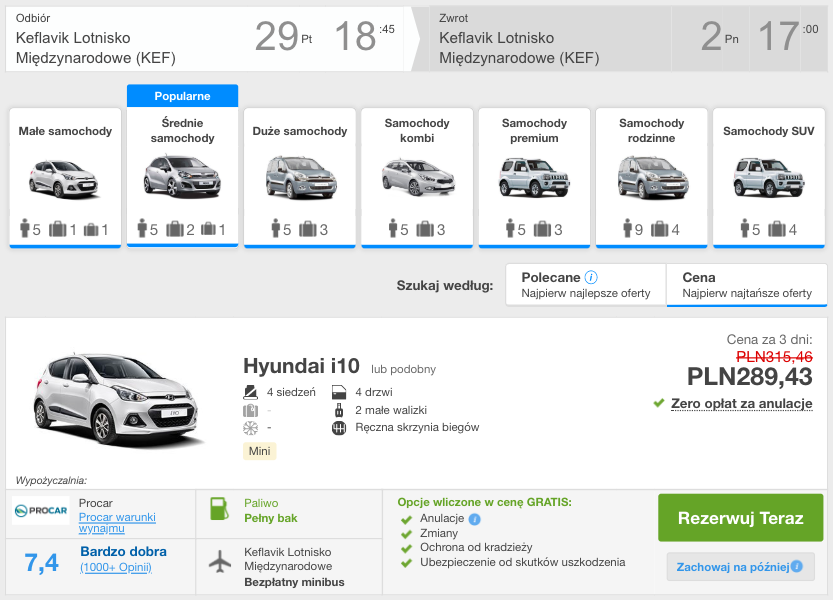Click the checkmark beside Ochrona od kradzieży
This screenshot has width=833, height=600.
coord(406,548)
